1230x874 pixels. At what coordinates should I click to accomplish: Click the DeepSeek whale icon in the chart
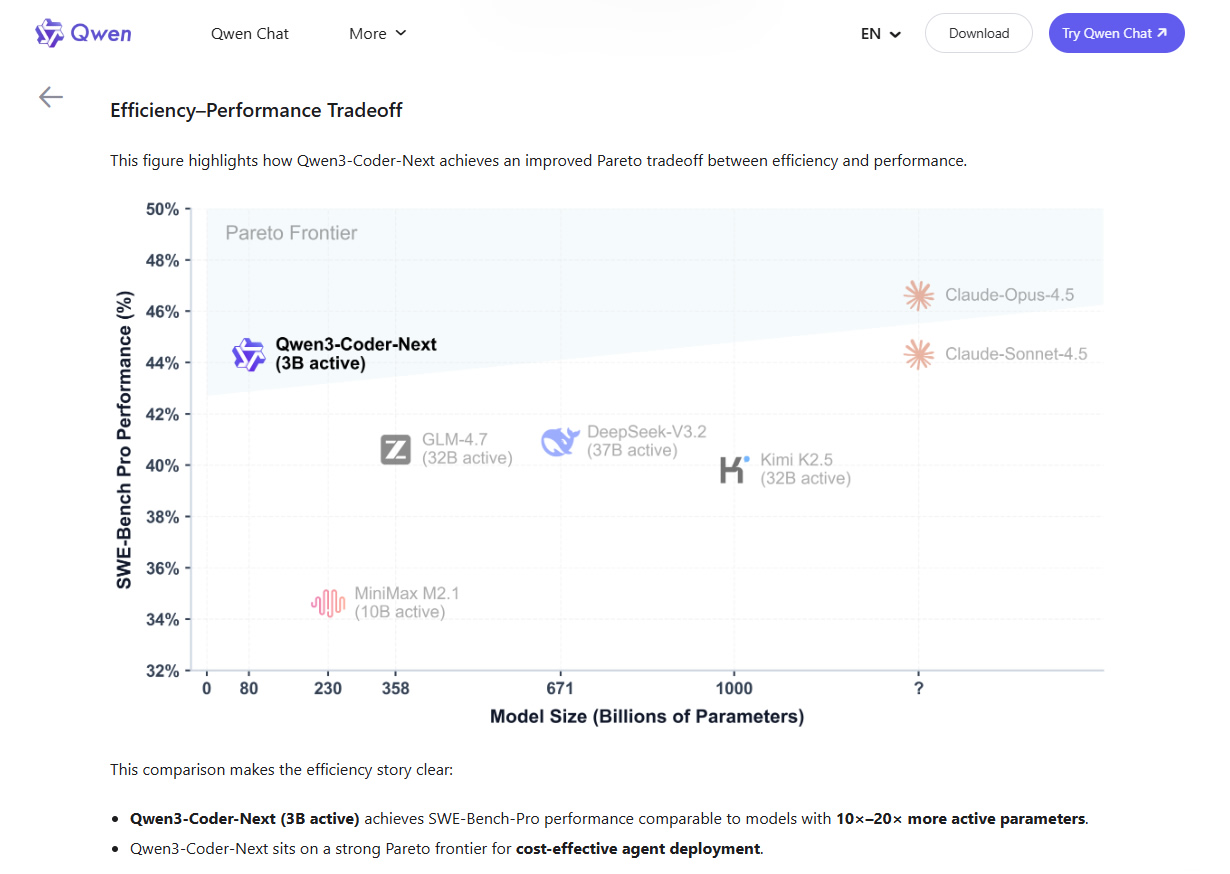click(560, 441)
